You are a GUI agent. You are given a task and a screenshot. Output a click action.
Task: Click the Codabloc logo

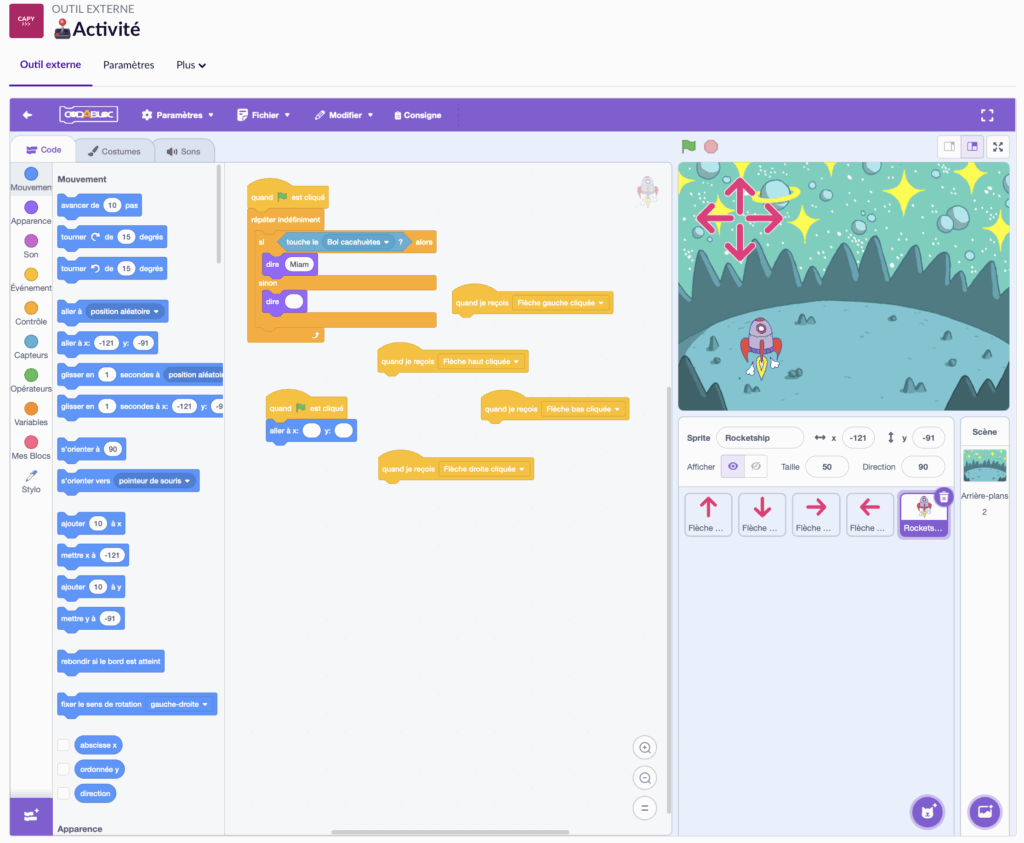[x=88, y=115]
